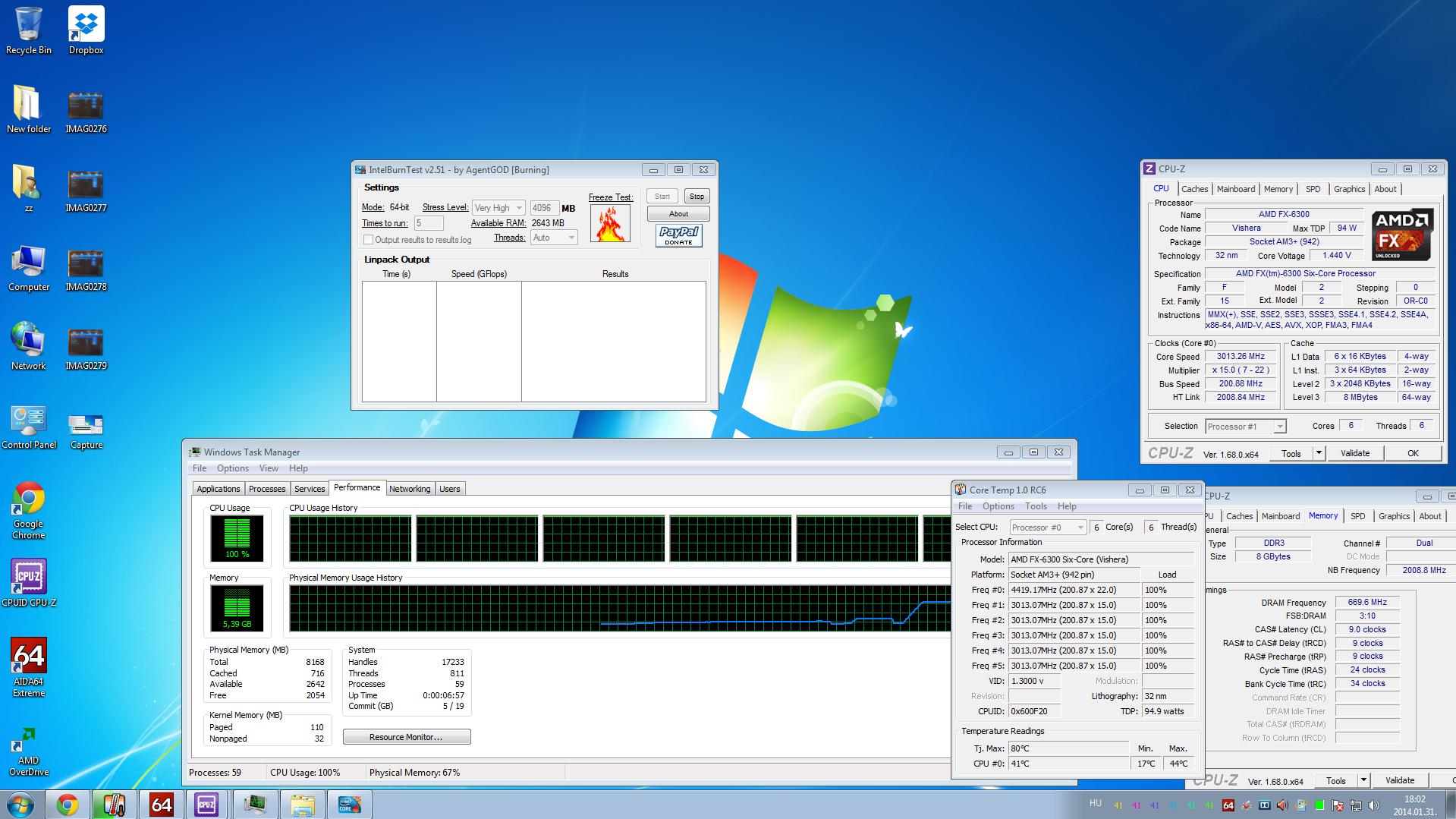Click the Core Voltage 1.440 V value
Screen dimensions: 1456x819
(1337, 256)
